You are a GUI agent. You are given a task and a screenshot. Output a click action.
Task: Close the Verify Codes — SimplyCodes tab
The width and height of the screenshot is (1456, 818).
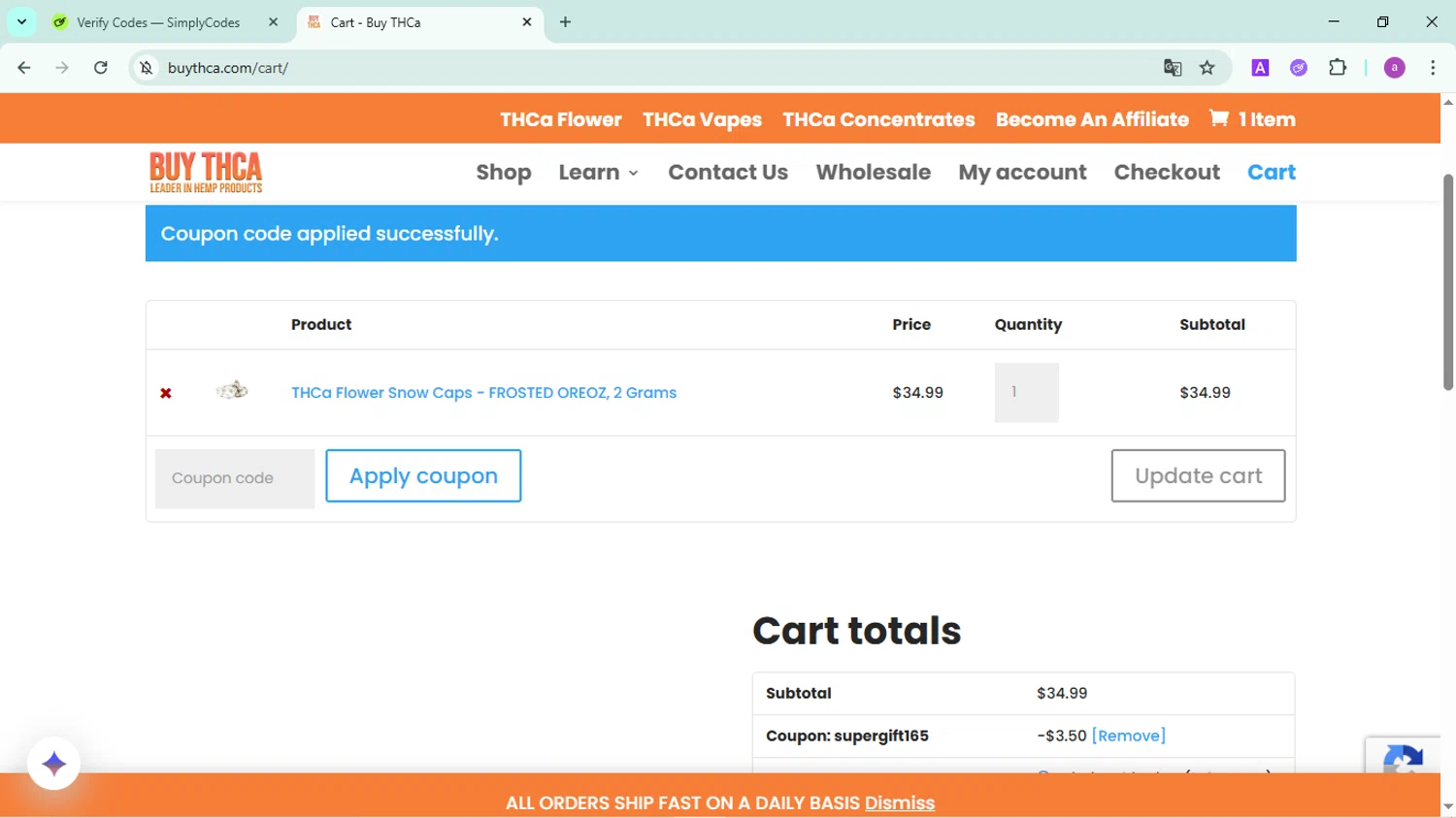tap(274, 22)
